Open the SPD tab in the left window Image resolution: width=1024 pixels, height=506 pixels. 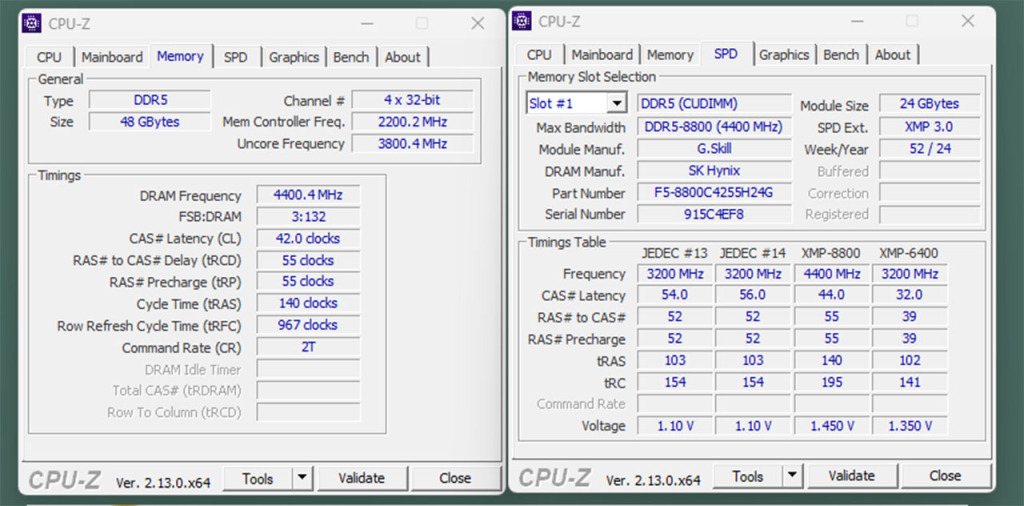click(236, 57)
